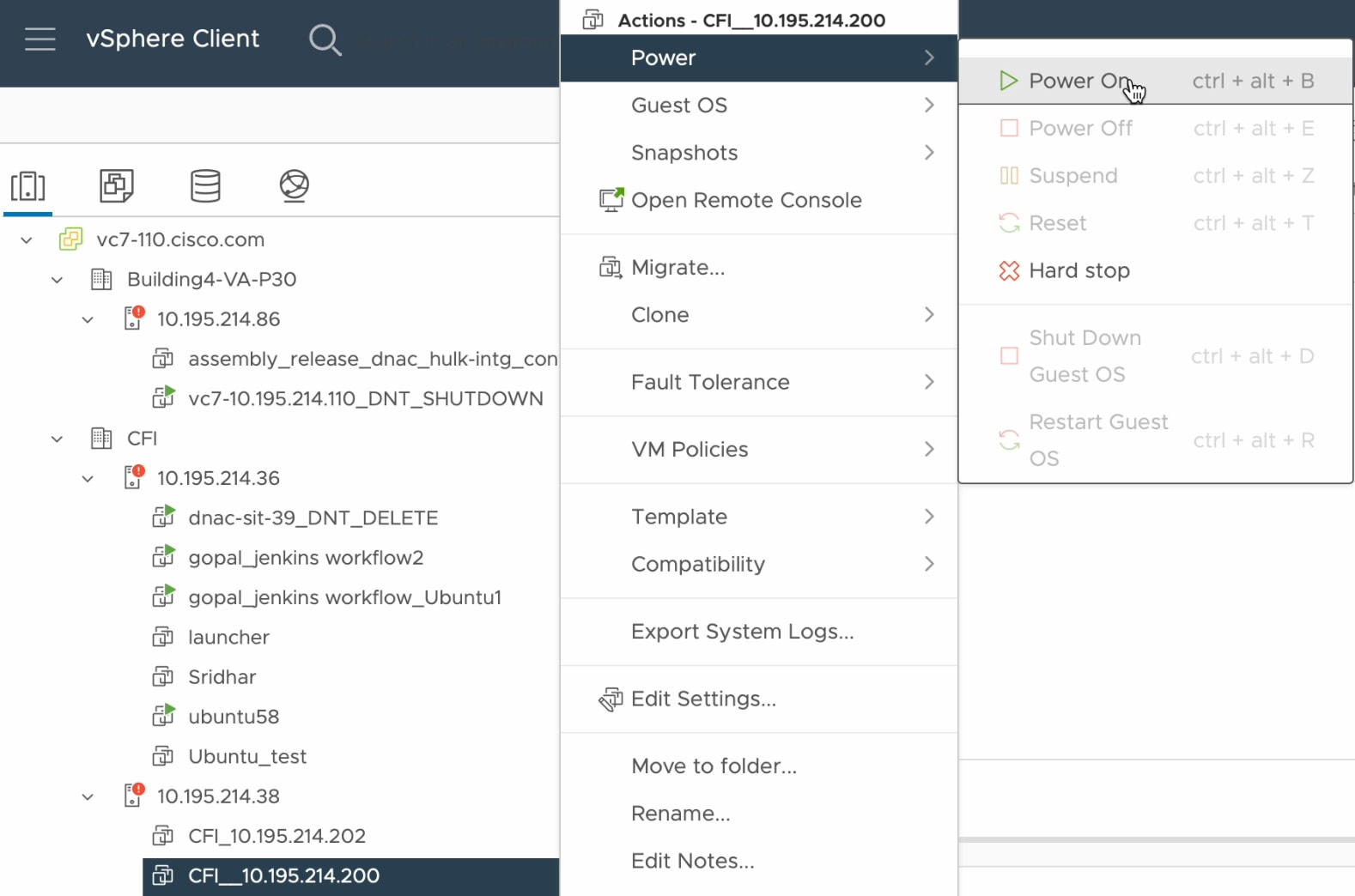Viewport: 1355px width, 896px height.
Task: Choose Move to folder... option
Action: [759, 766]
